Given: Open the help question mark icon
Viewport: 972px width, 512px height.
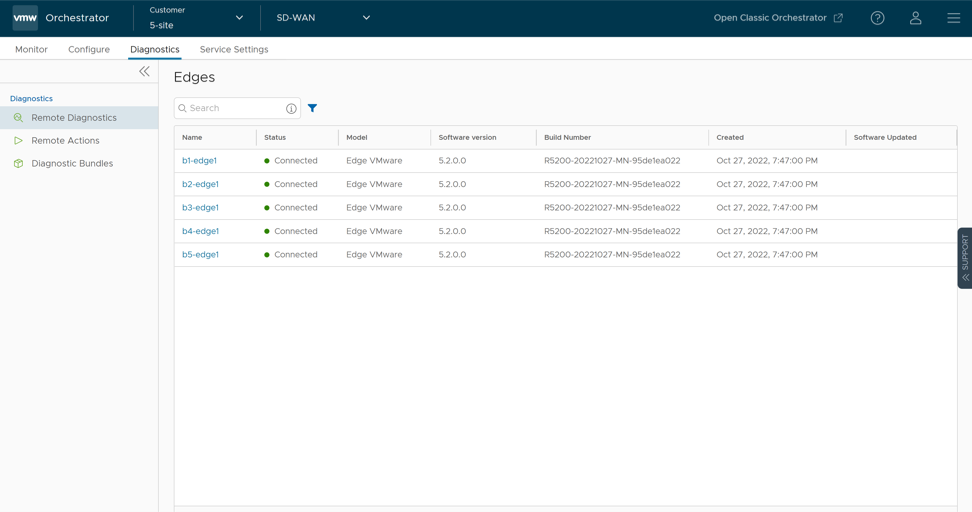Looking at the screenshot, I should click(877, 18).
